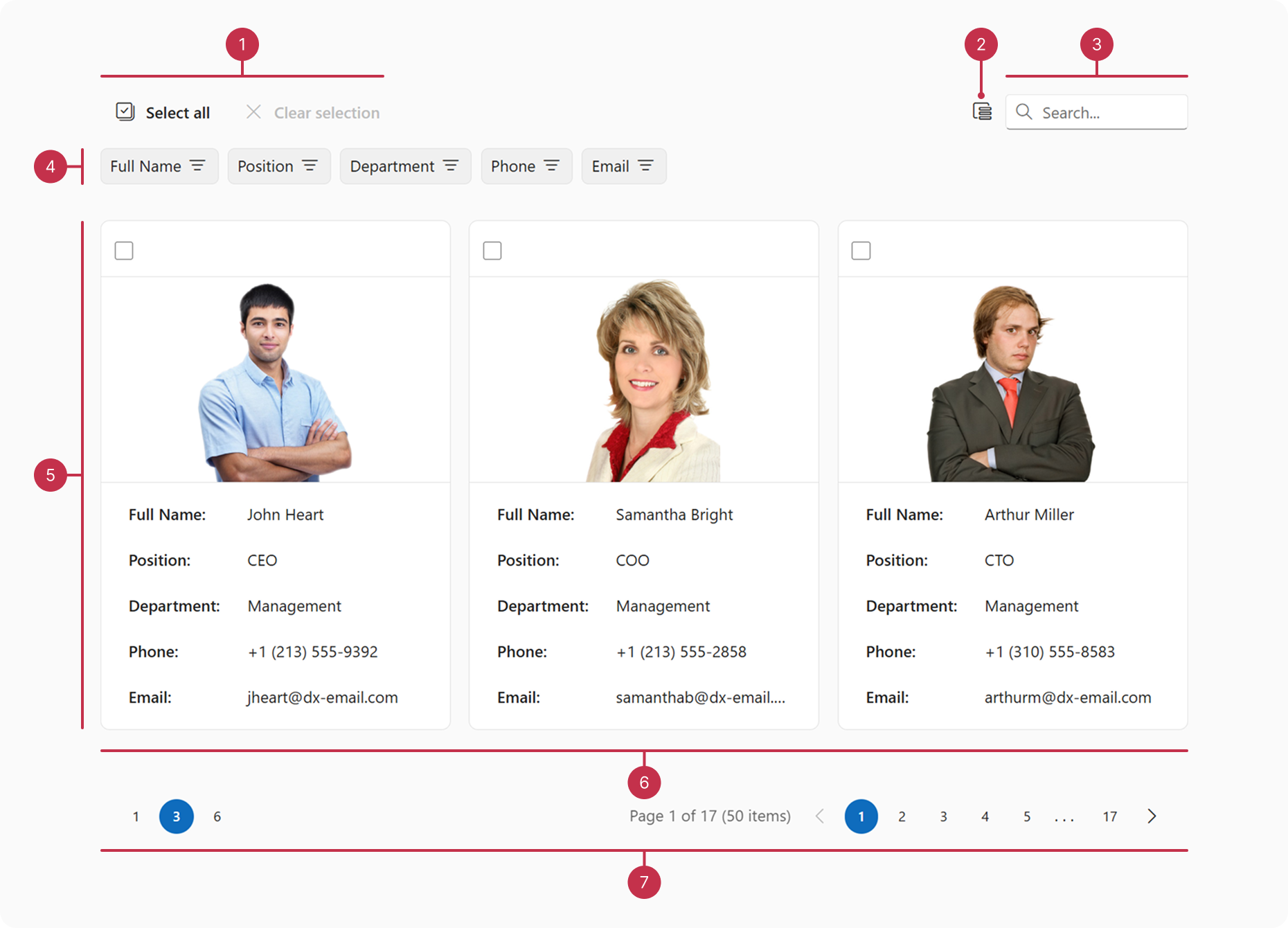Viewport: 1288px width, 928px height.
Task: Navigate to page 5
Action: (x=1026, y=816)
